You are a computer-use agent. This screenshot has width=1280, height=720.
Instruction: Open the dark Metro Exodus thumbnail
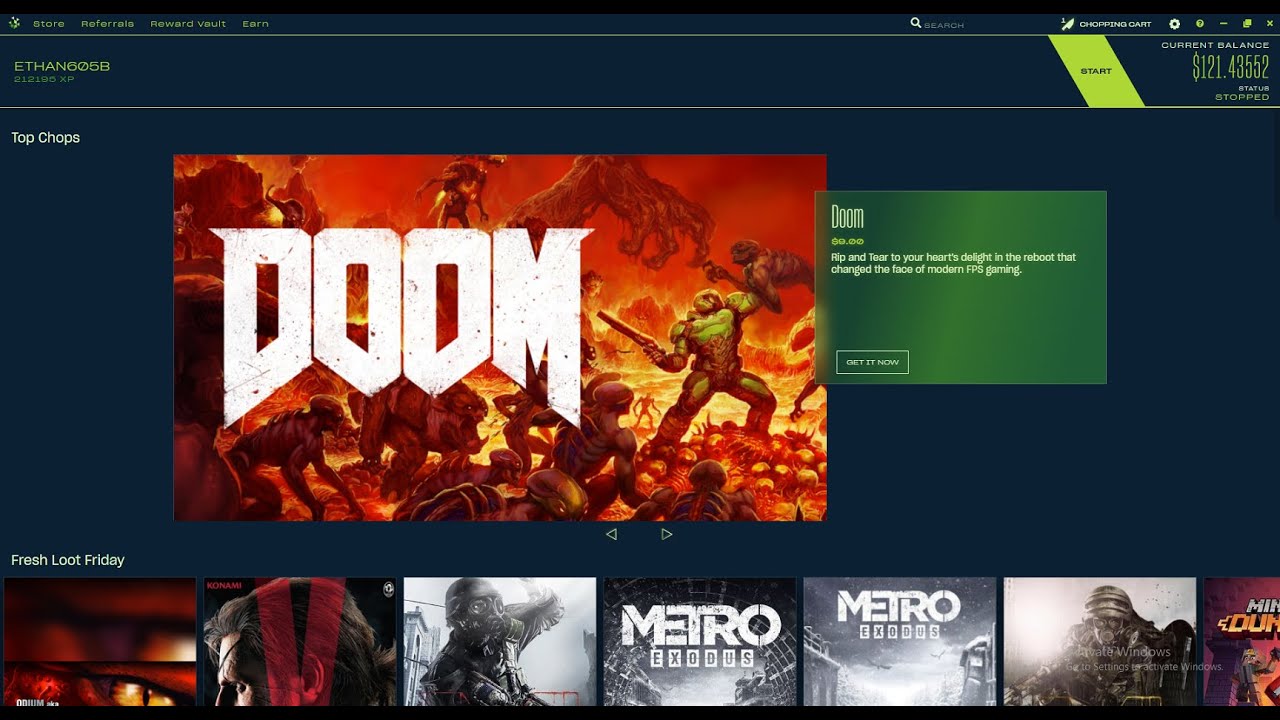point(700,642)
